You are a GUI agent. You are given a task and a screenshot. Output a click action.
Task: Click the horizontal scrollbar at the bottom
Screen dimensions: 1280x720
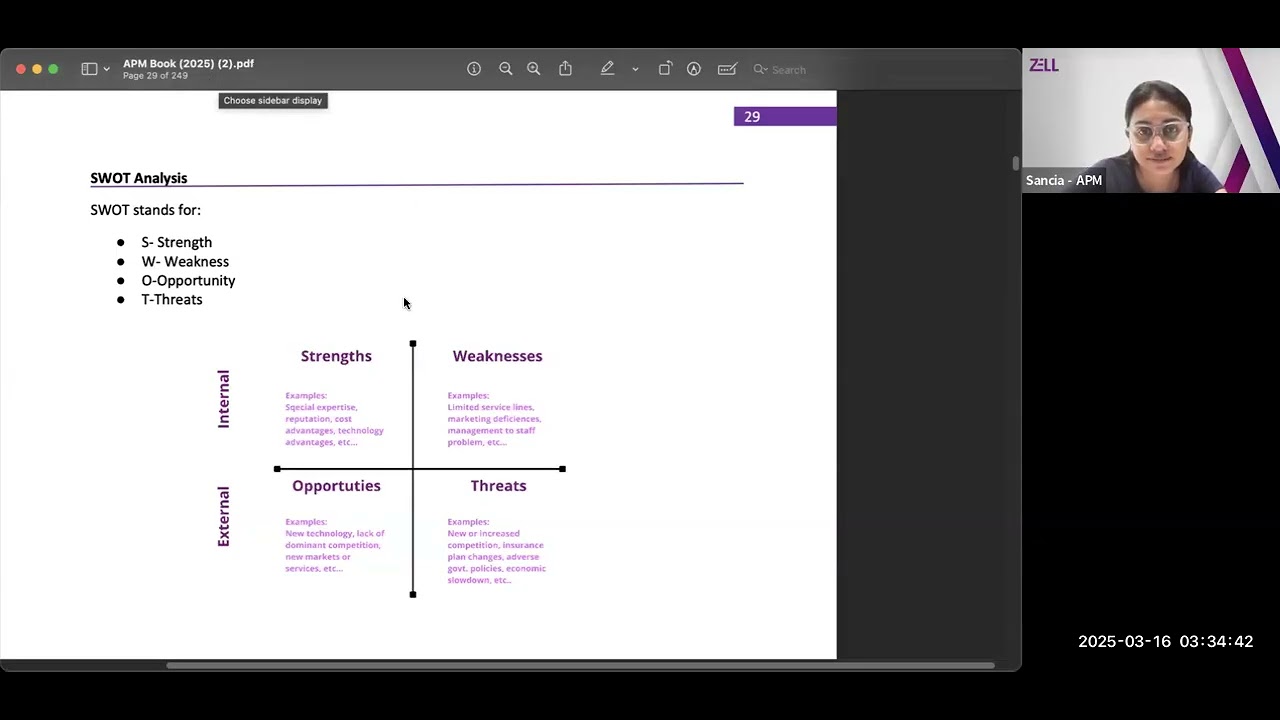[x=580, y=665]
